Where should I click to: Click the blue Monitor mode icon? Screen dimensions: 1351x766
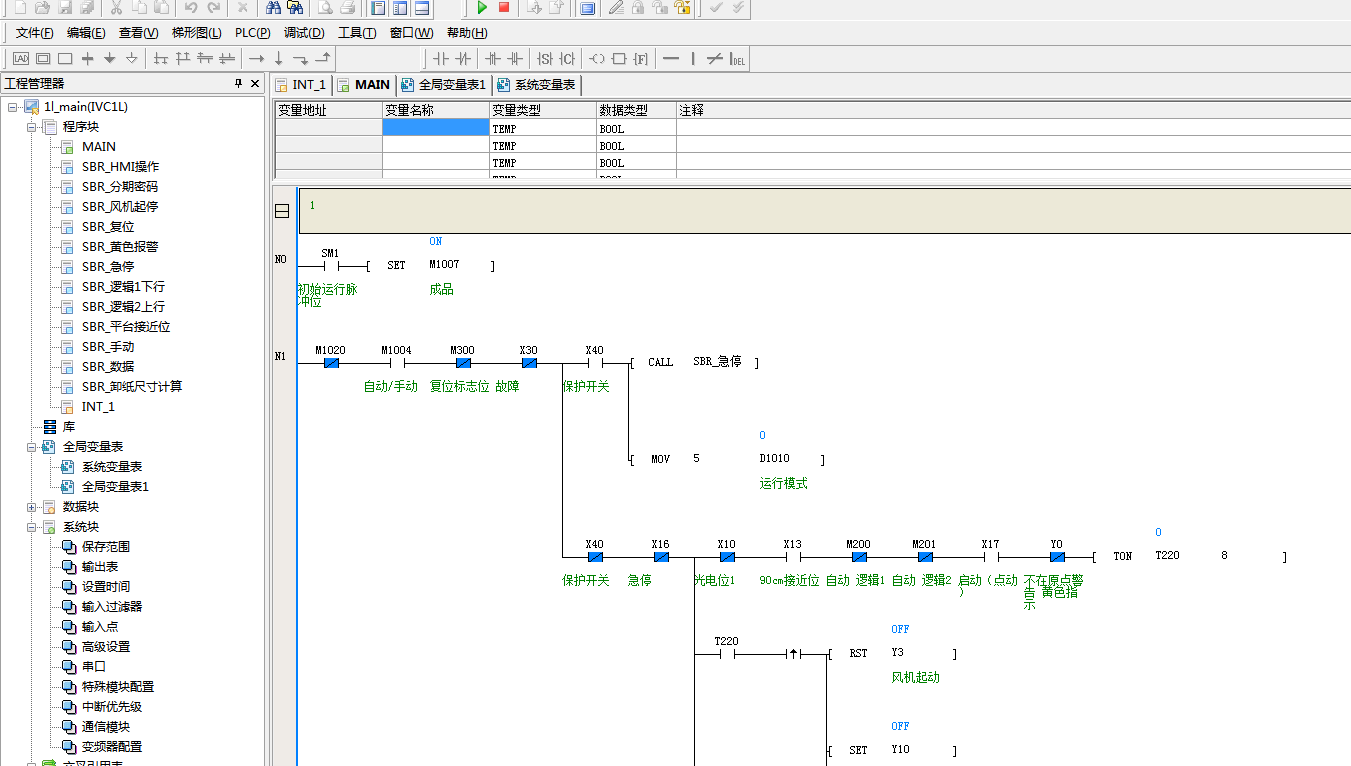point(587,7)
